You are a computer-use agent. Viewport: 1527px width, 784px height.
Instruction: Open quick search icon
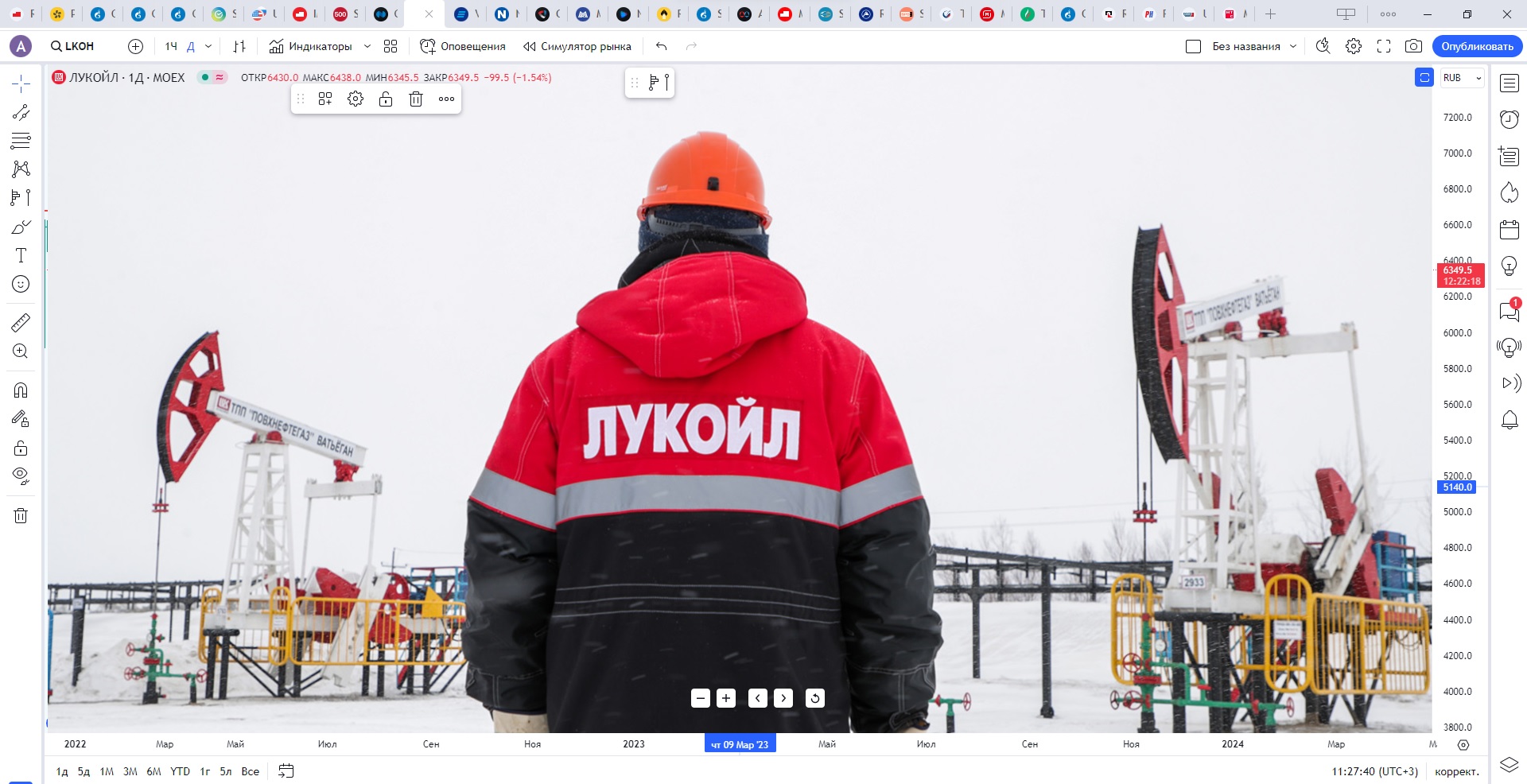pyautogui.click(x=1323, y=46)
